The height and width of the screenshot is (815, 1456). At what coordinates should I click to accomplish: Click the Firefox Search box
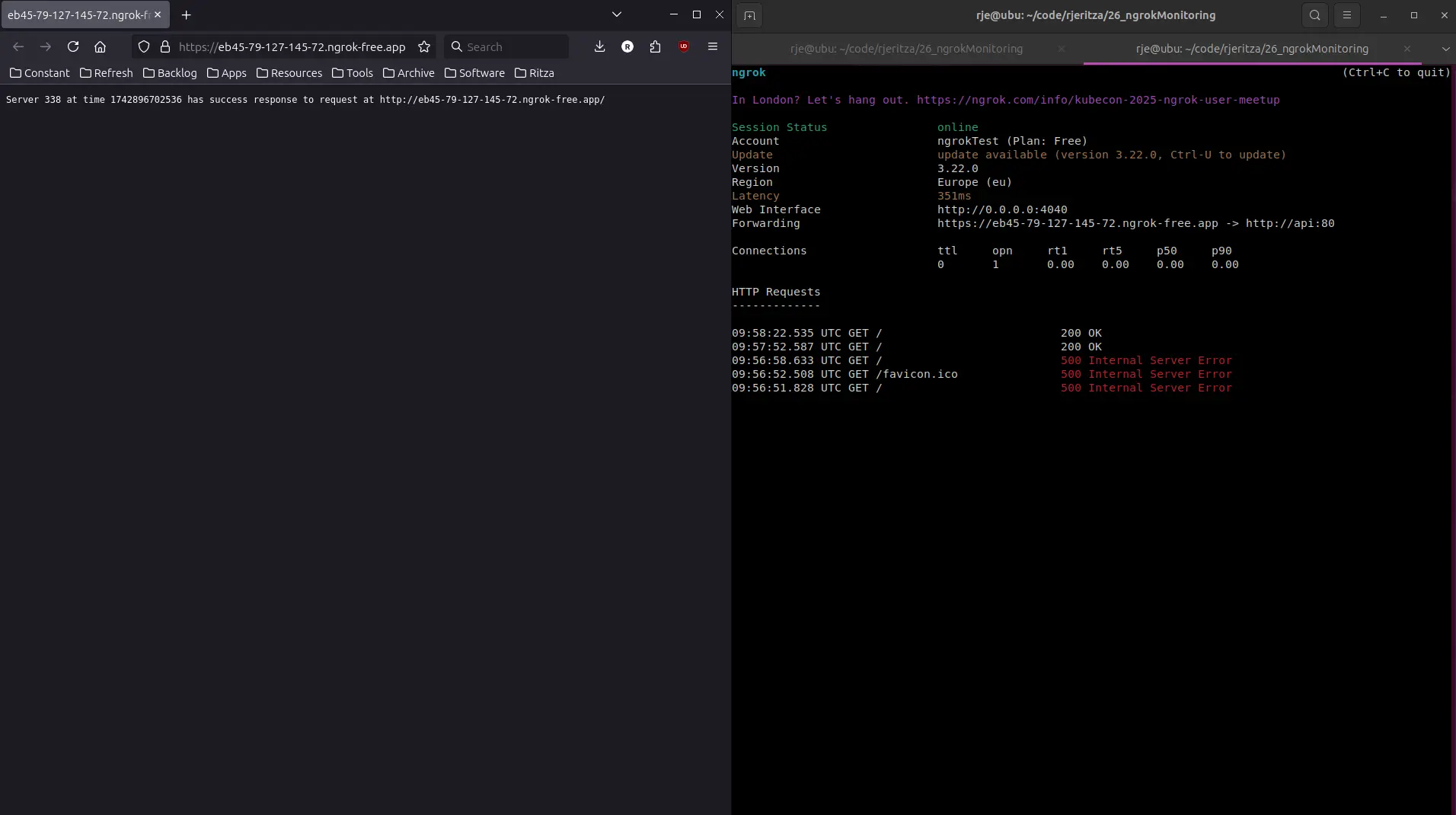[506, 46]
